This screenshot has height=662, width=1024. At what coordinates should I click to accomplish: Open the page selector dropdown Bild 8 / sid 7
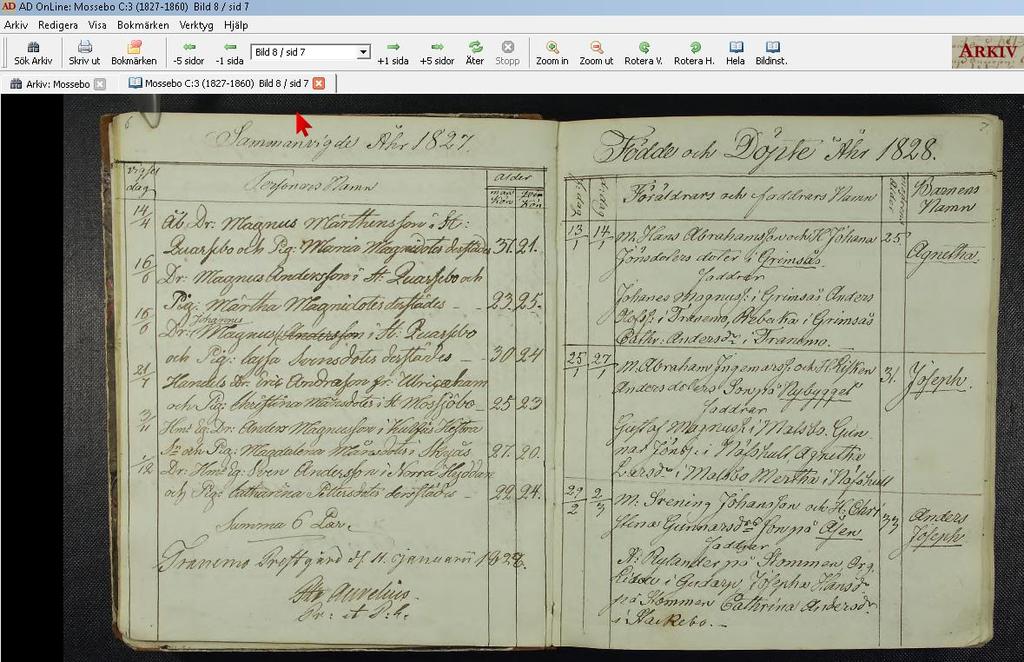(x=311, y=52)
